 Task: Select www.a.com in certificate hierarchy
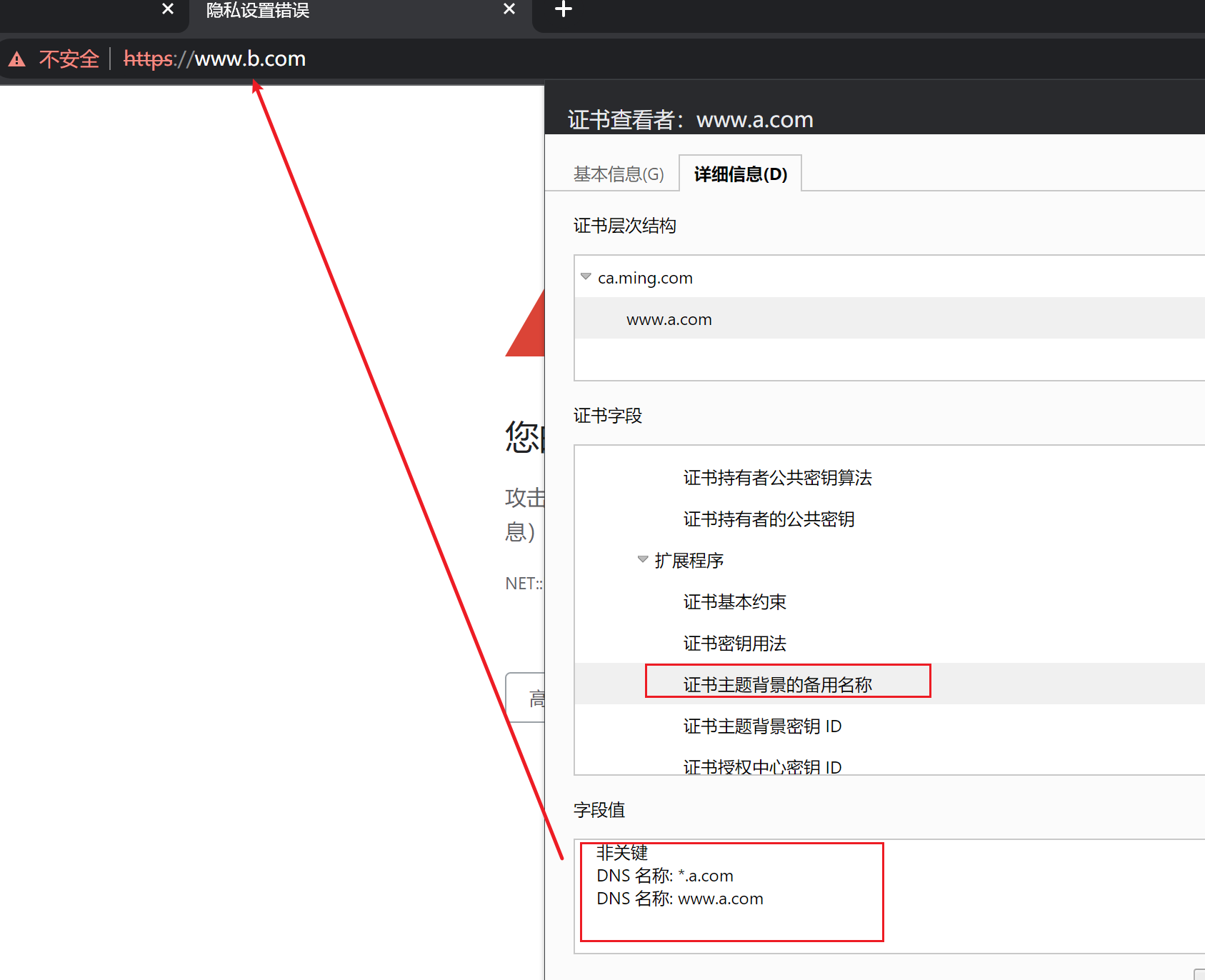(x=669, y=319)
